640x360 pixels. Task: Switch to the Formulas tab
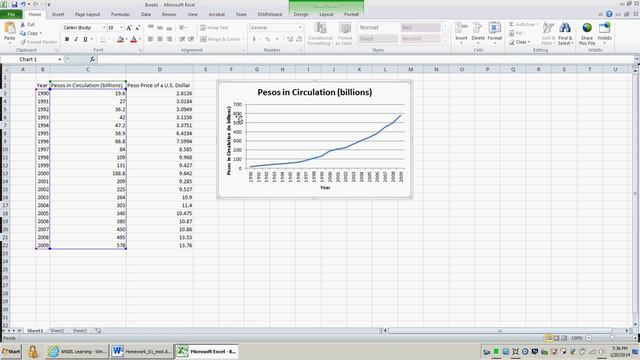(x=120, y=14)
